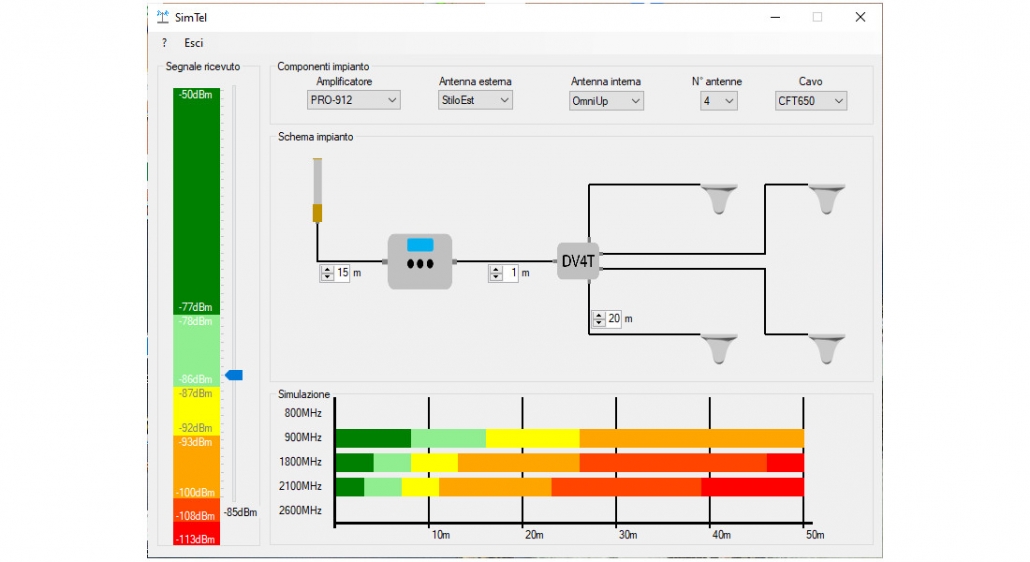This screenshot has width=1030, height=562.
Task: Click the 2600MHz frequency label
Action: point(300,510)
